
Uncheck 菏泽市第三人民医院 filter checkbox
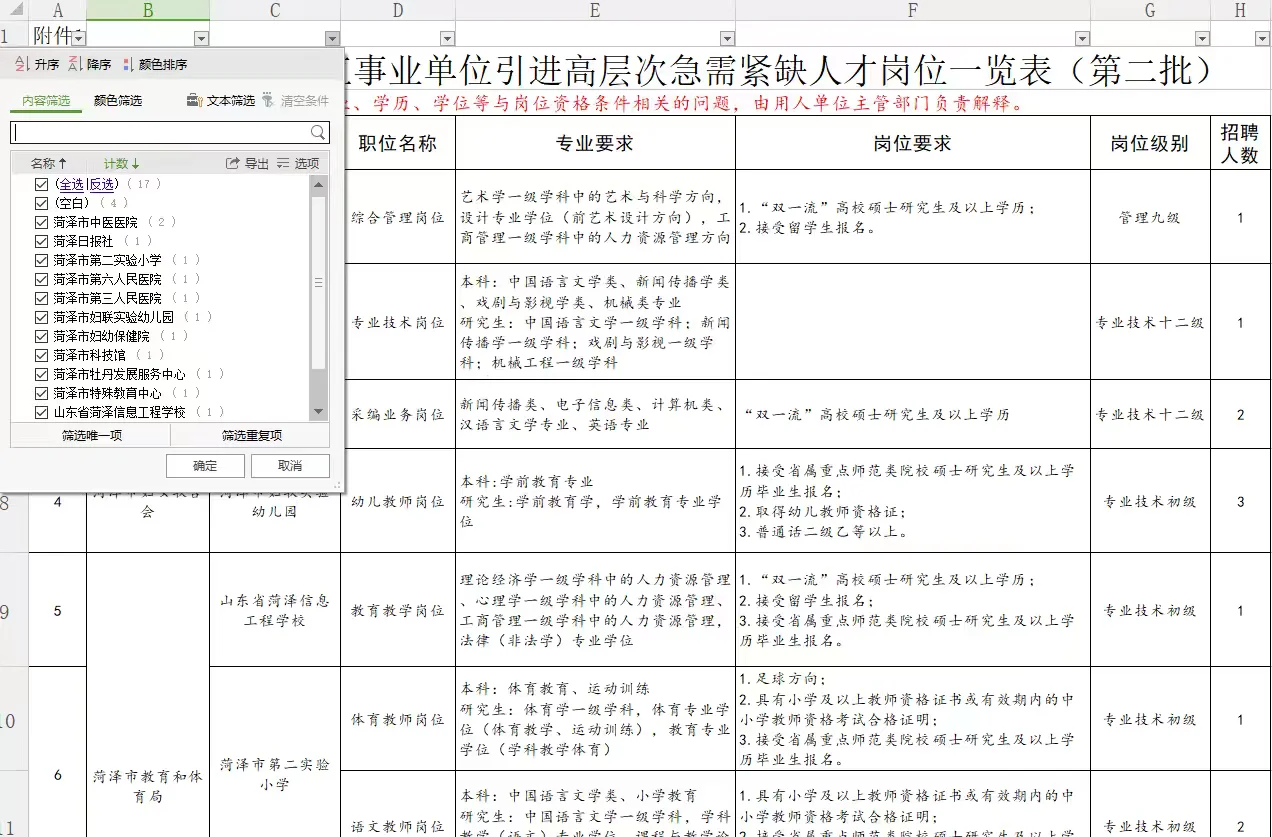point(41,298)
